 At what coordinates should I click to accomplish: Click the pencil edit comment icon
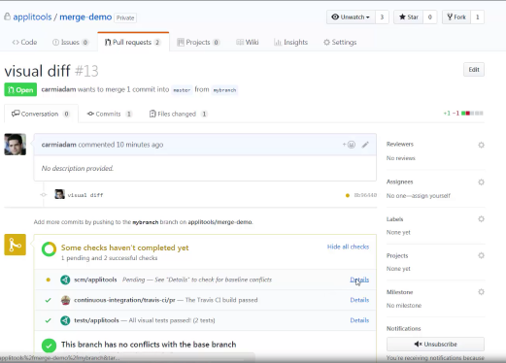365,144
